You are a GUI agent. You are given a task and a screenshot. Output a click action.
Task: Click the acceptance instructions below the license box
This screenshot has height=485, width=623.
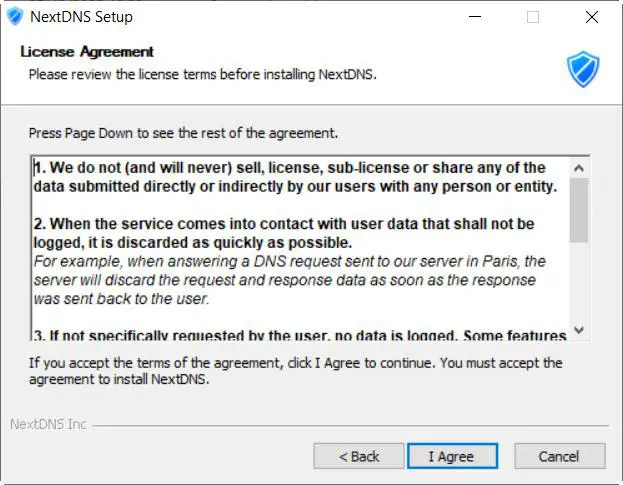tap(295, 370)
